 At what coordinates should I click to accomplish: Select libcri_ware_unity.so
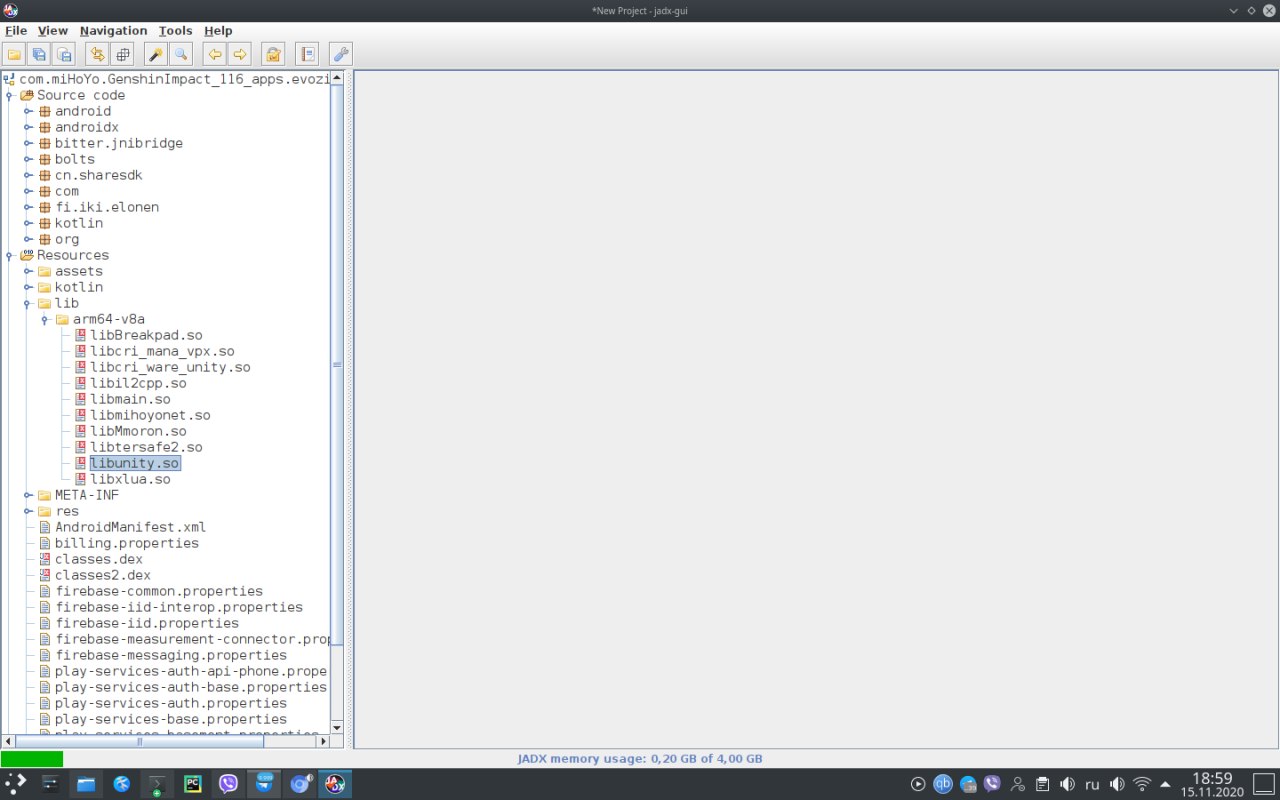click(x=170, y=367)
